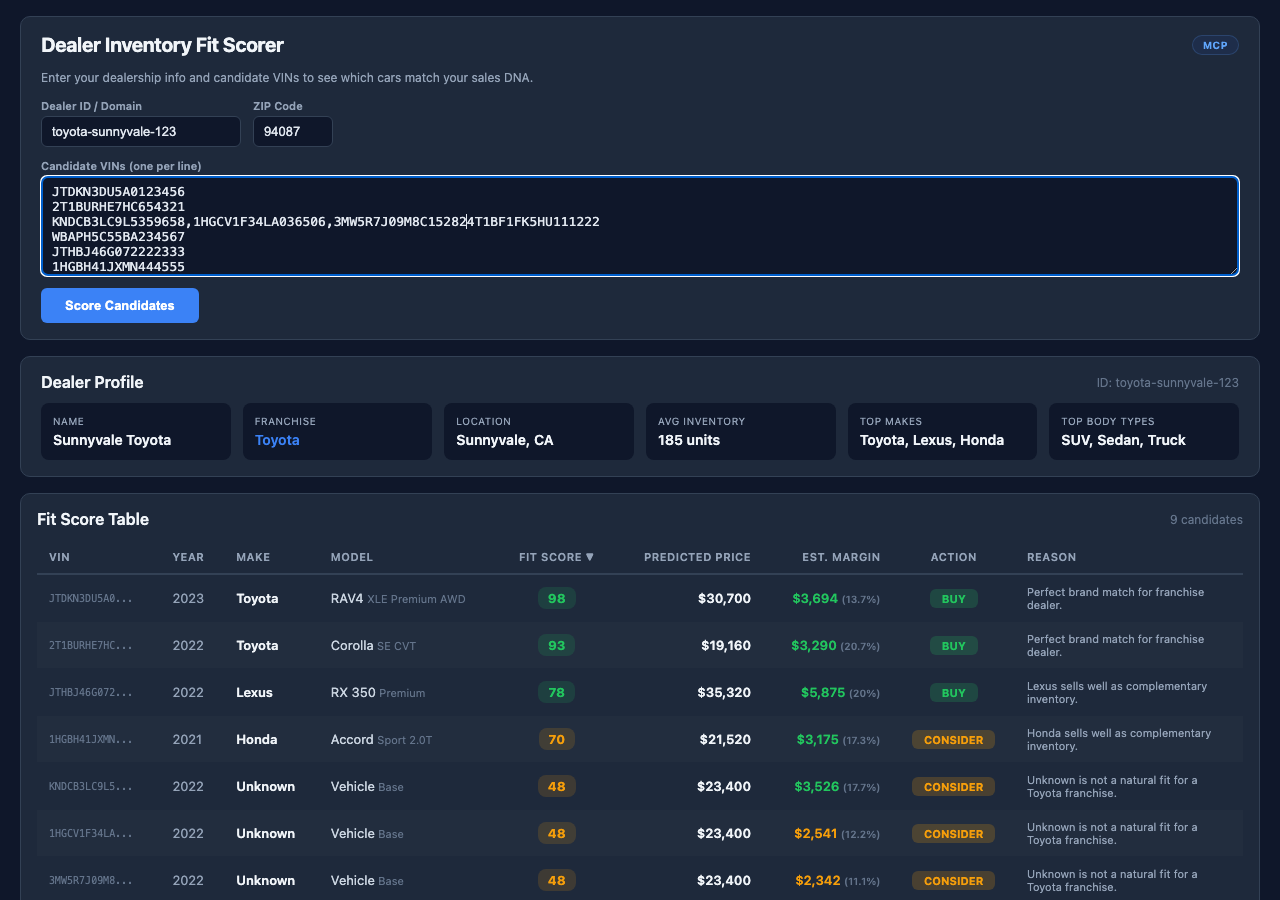Screen dimensions: 1280x900
Task: Click the $19,160 predicted price
Action: tap(725, 646)
